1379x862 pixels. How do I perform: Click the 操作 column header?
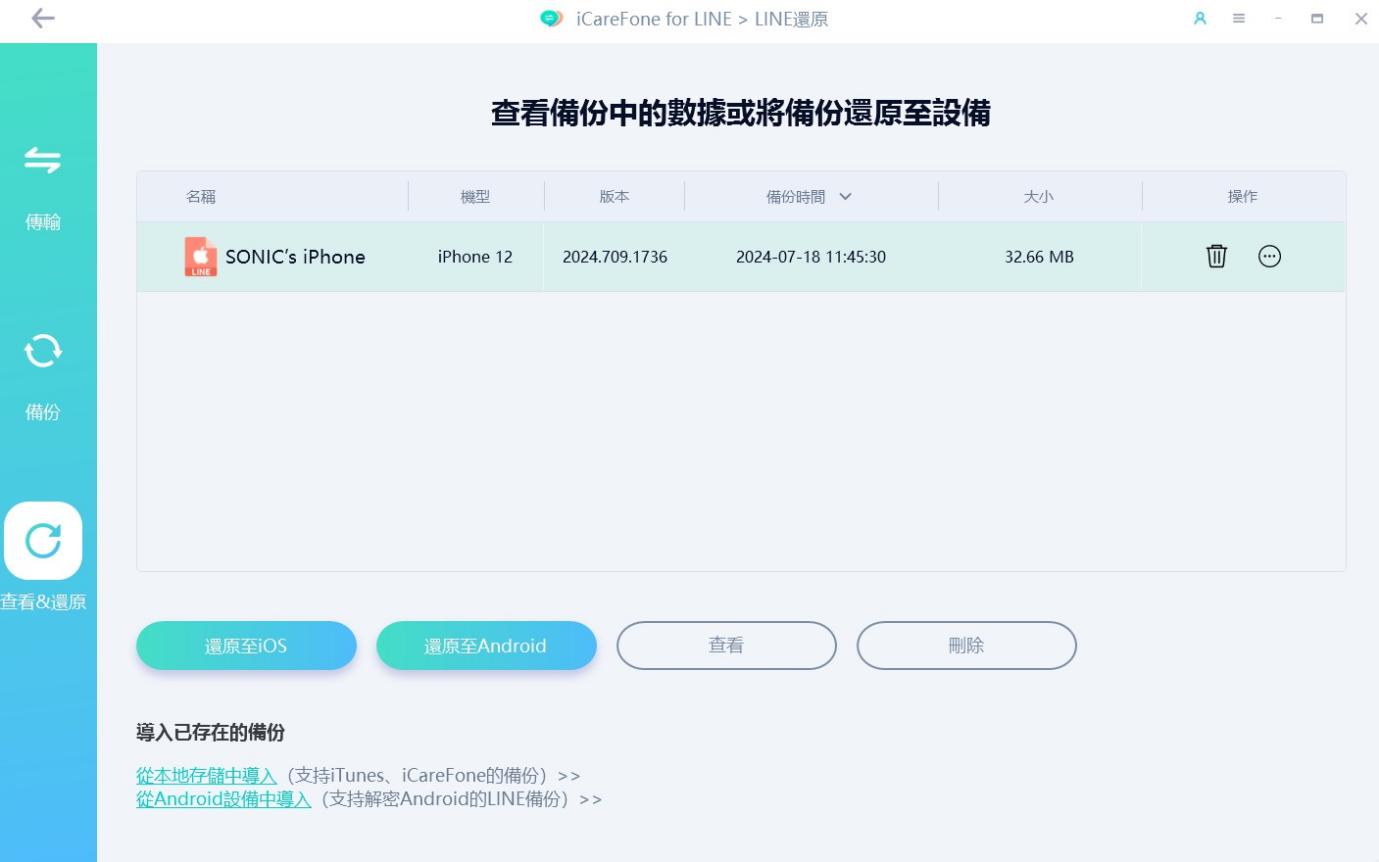tap(1243, 197)
